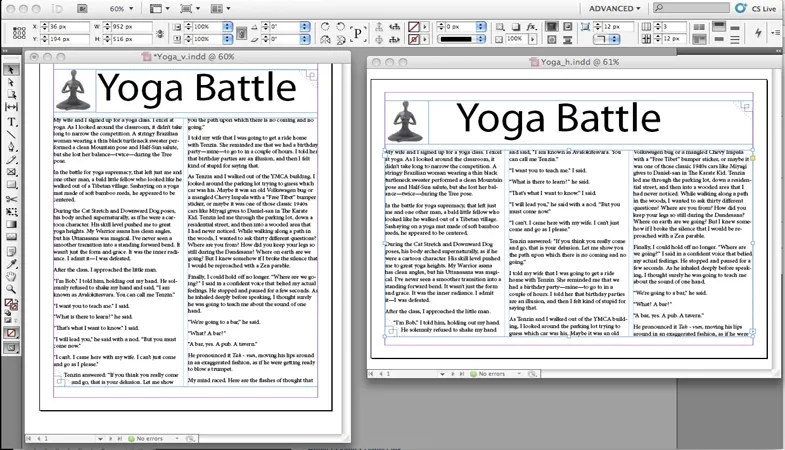Select the Type tool in the toolbox

point(11,121)
